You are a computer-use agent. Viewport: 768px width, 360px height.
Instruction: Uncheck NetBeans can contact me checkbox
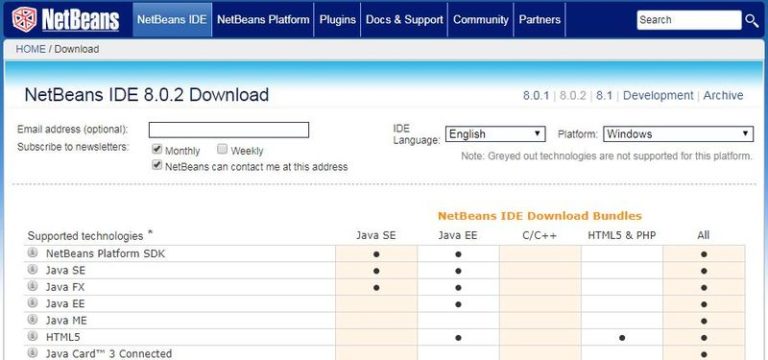click(157, 165)
